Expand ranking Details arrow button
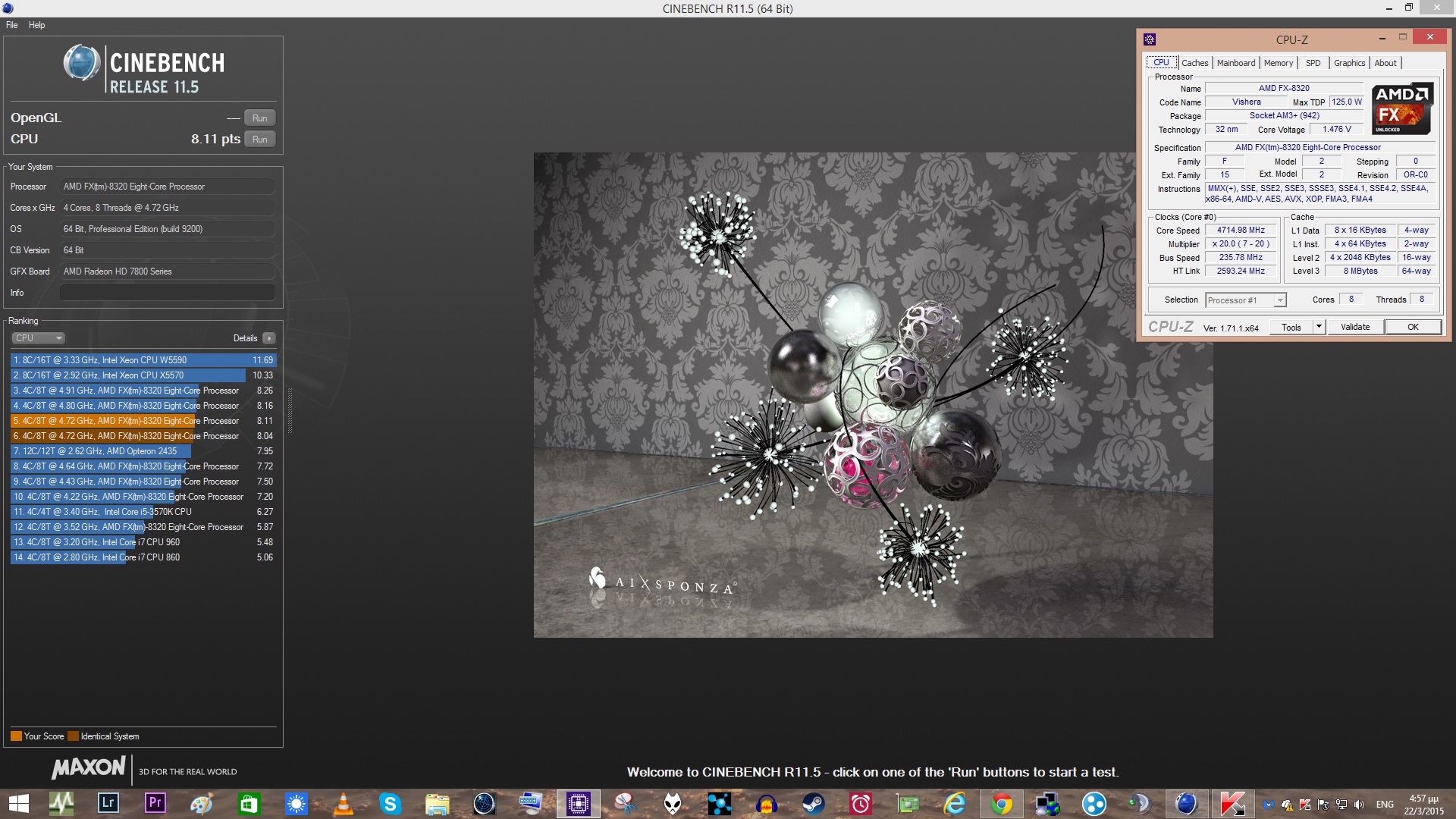1456x819 pixels. click(x=269, y=338)
